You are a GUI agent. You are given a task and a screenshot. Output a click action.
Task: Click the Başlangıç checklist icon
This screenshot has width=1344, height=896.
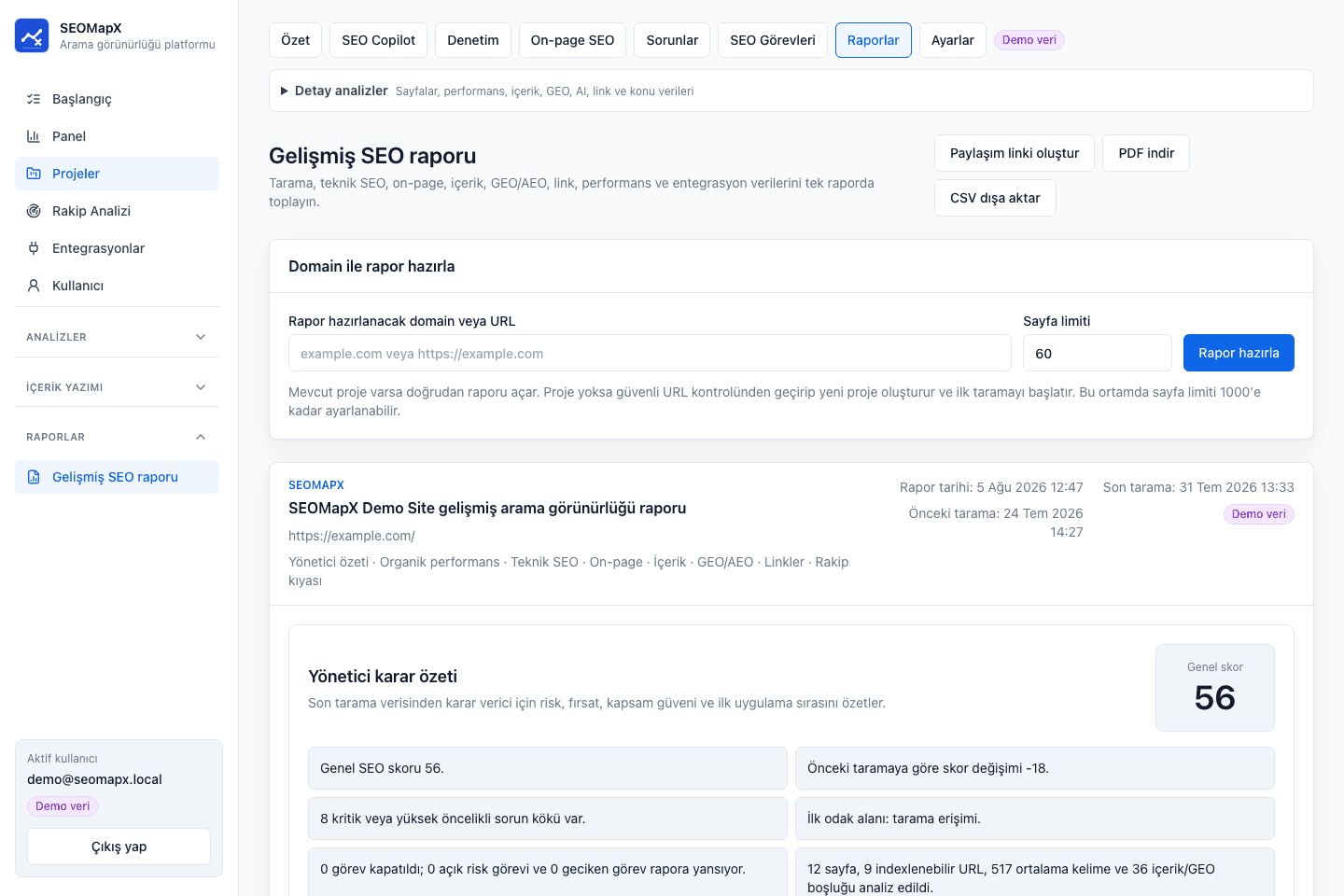tap(34, 99)
